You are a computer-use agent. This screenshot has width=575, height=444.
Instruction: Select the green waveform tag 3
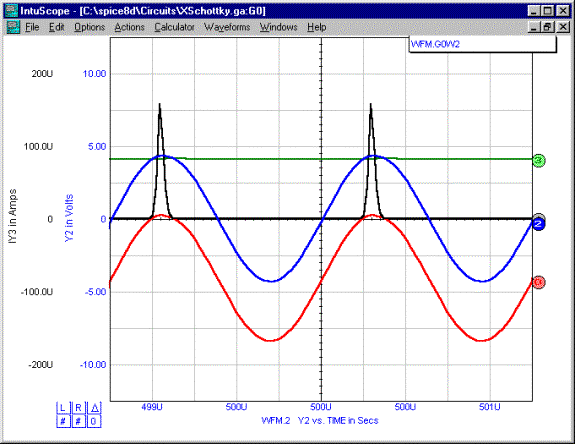click(x=538, y=160)
